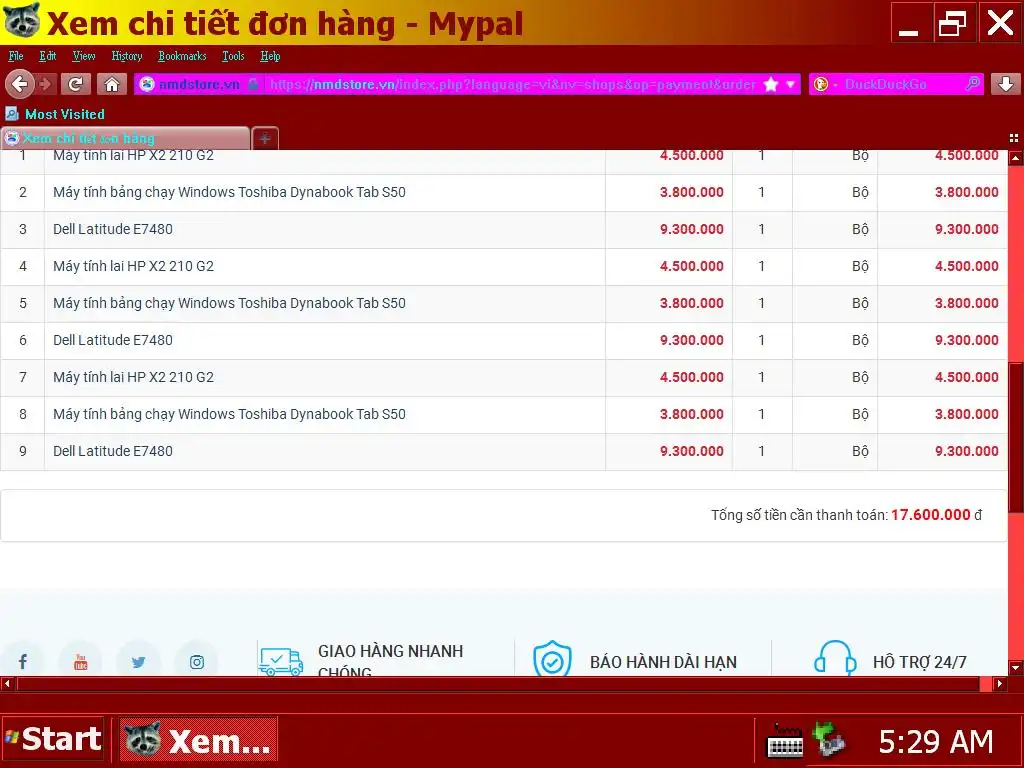Click the Mypal raccoon title bar icon
Viewport: 1024px width, 768px height.
click(x=22, y=21)
